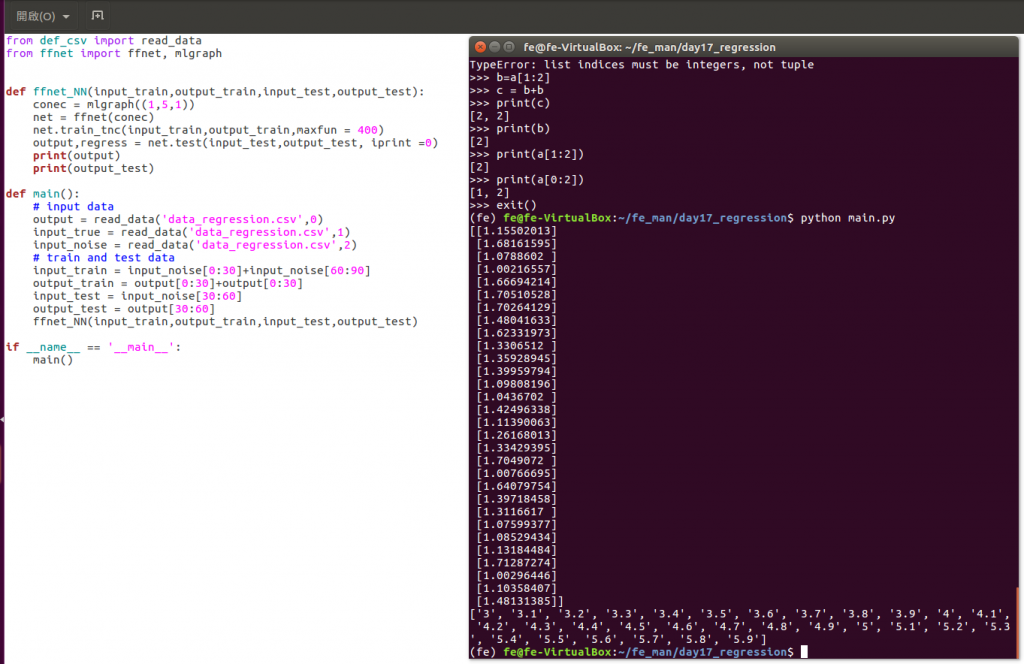The height and width of the screenshot is (664, 1024).
Task: Click the terminal title 'fe@fe-VirtualBox: ~/fe_man/day17_regression'
Action: (x=649, y=47)
